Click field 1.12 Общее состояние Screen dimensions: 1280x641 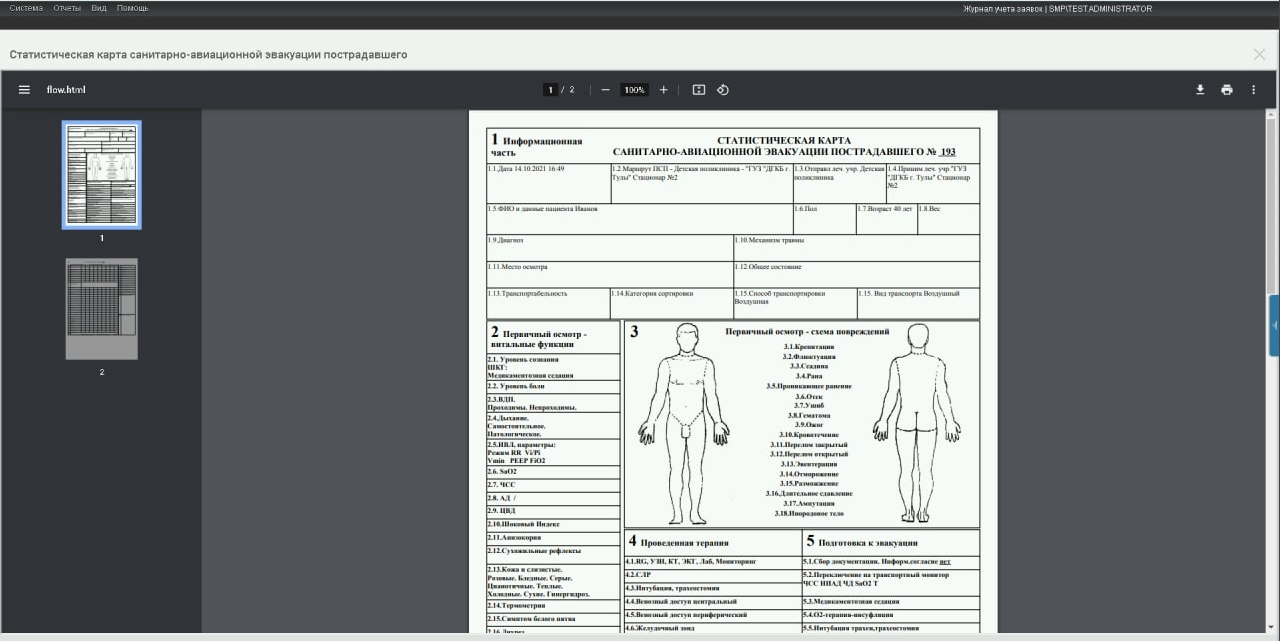click(x=856, y=275)
